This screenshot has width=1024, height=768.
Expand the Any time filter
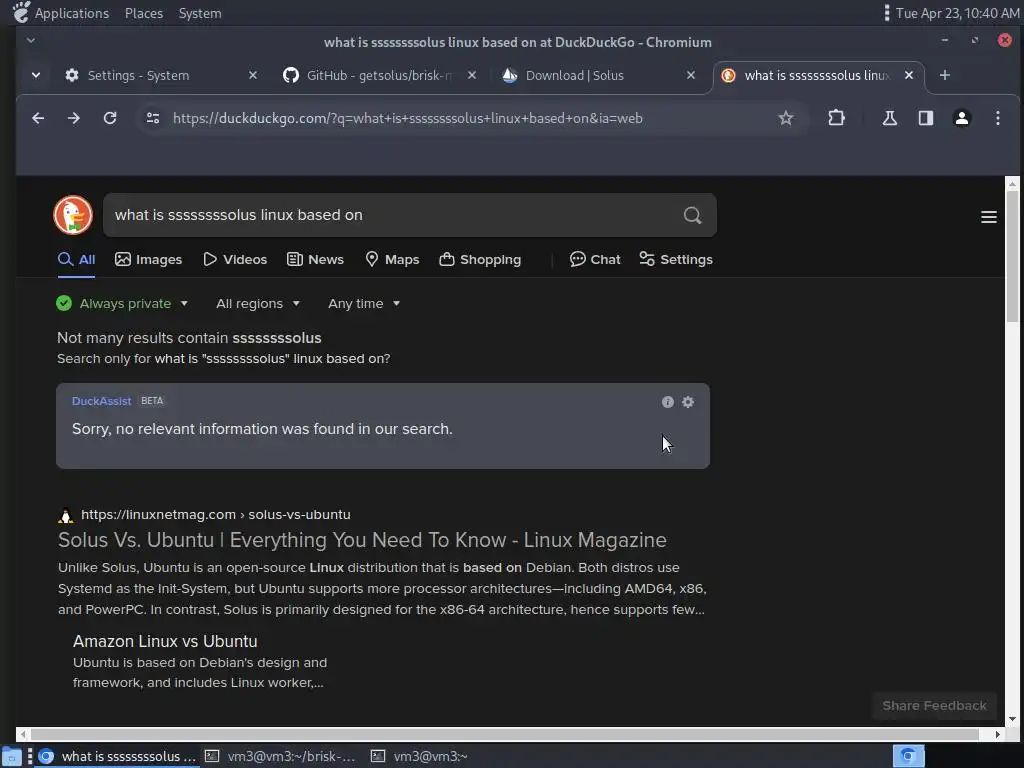(364, 304)
